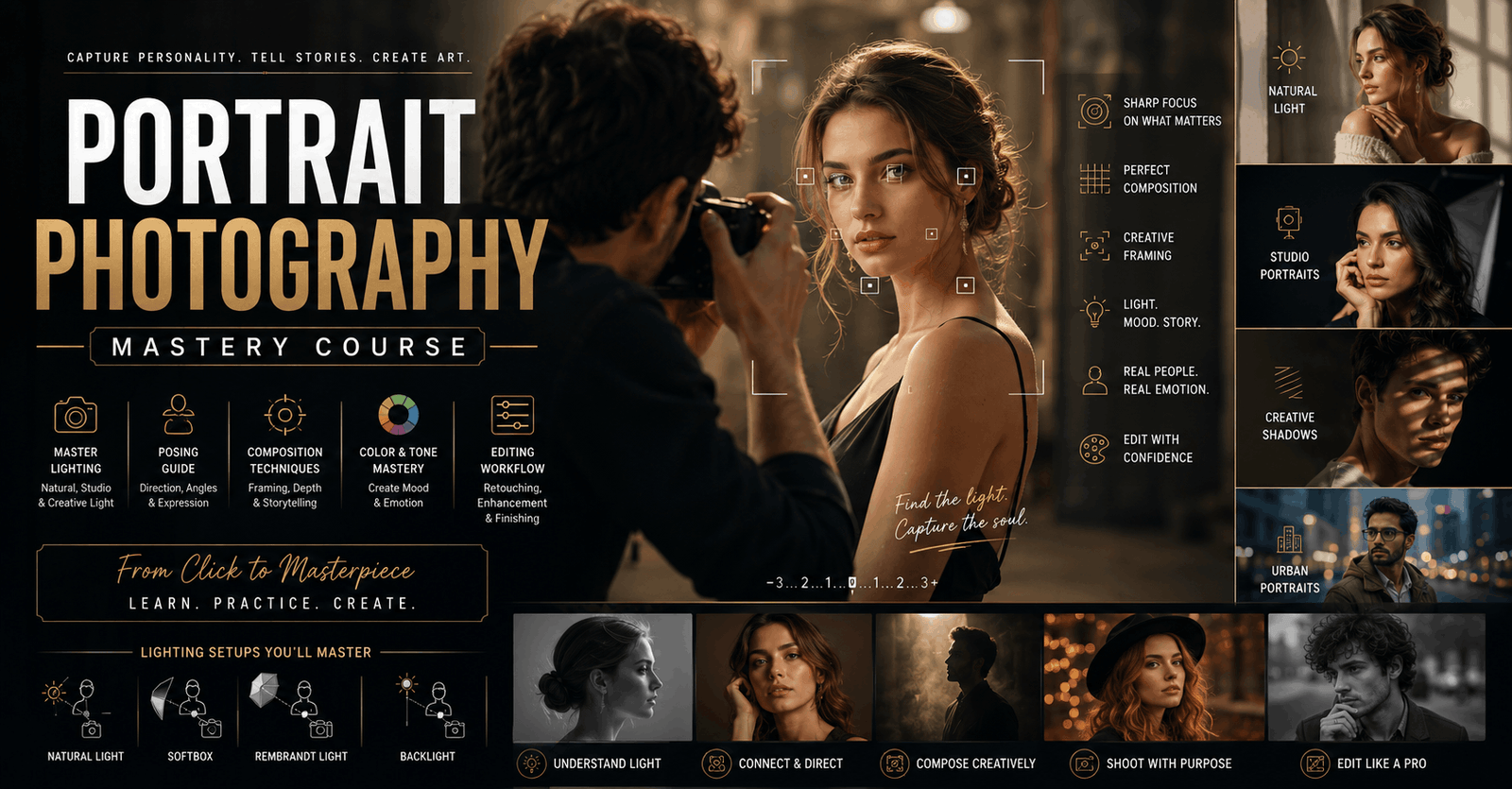Click the Understand Light bulb icon
This screenshot has height=789, width=1512.
tap(532, 763)
